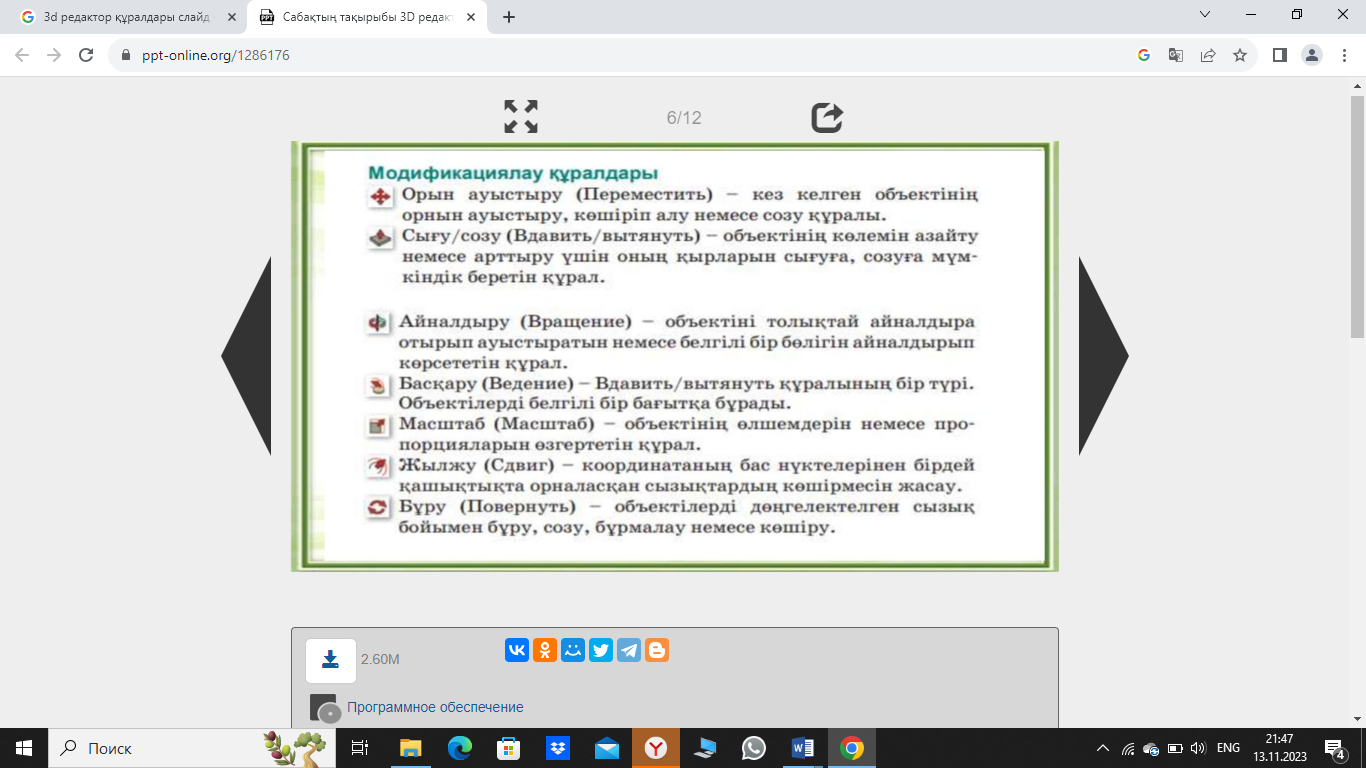Image resolution: width=1366 pixels, height=768 pixels.
Task: Open volume control in tray
Action: [1198, 748]
